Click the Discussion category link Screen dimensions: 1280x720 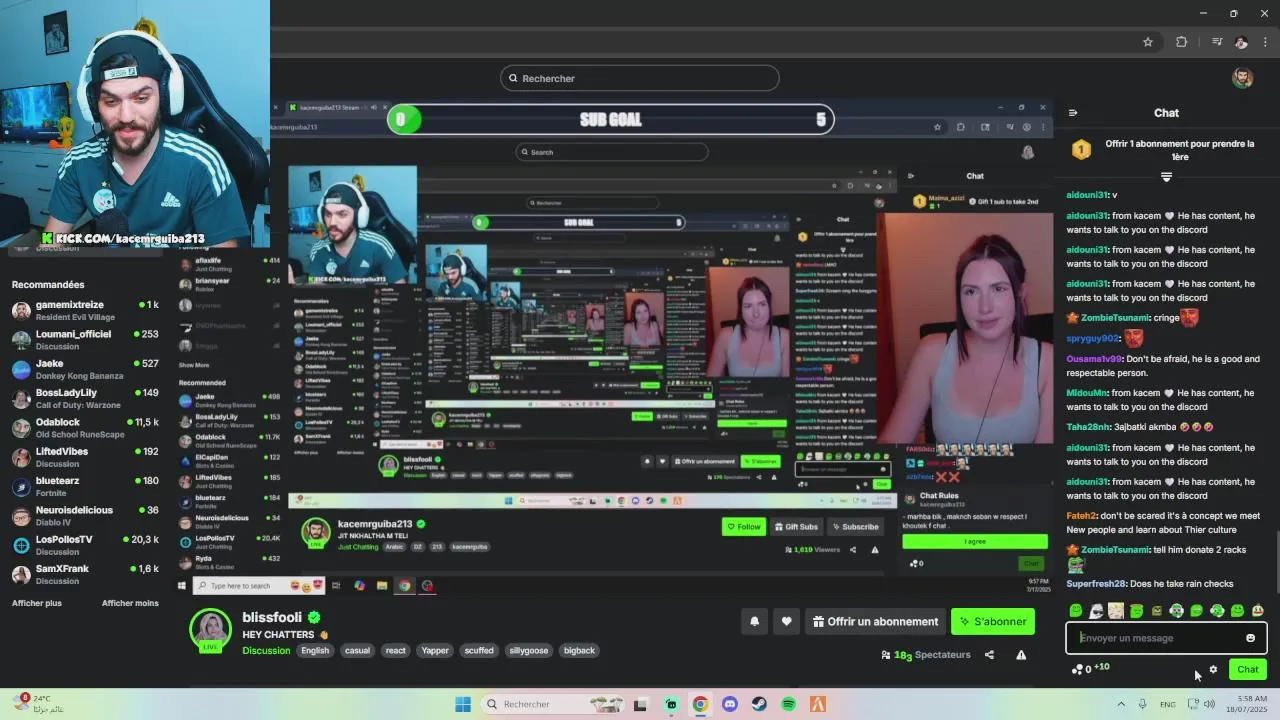[x=266, y=650]
